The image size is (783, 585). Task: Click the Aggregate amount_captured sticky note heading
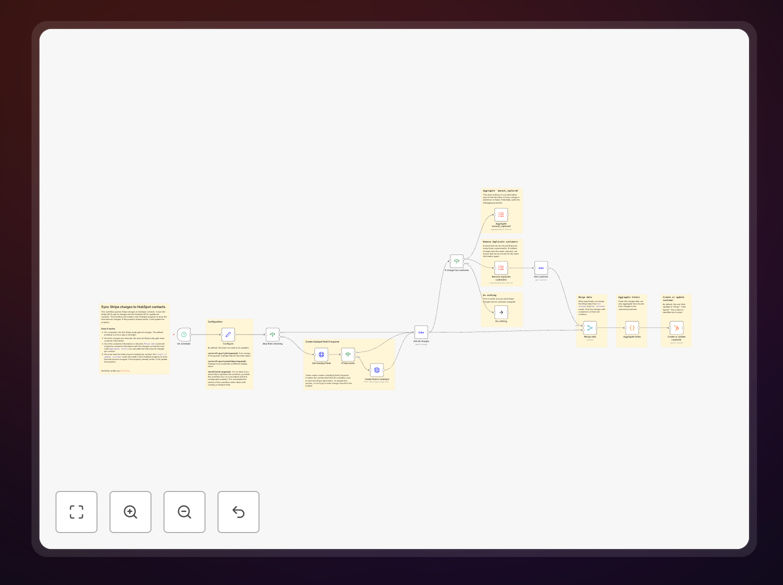tap(500, 191)
